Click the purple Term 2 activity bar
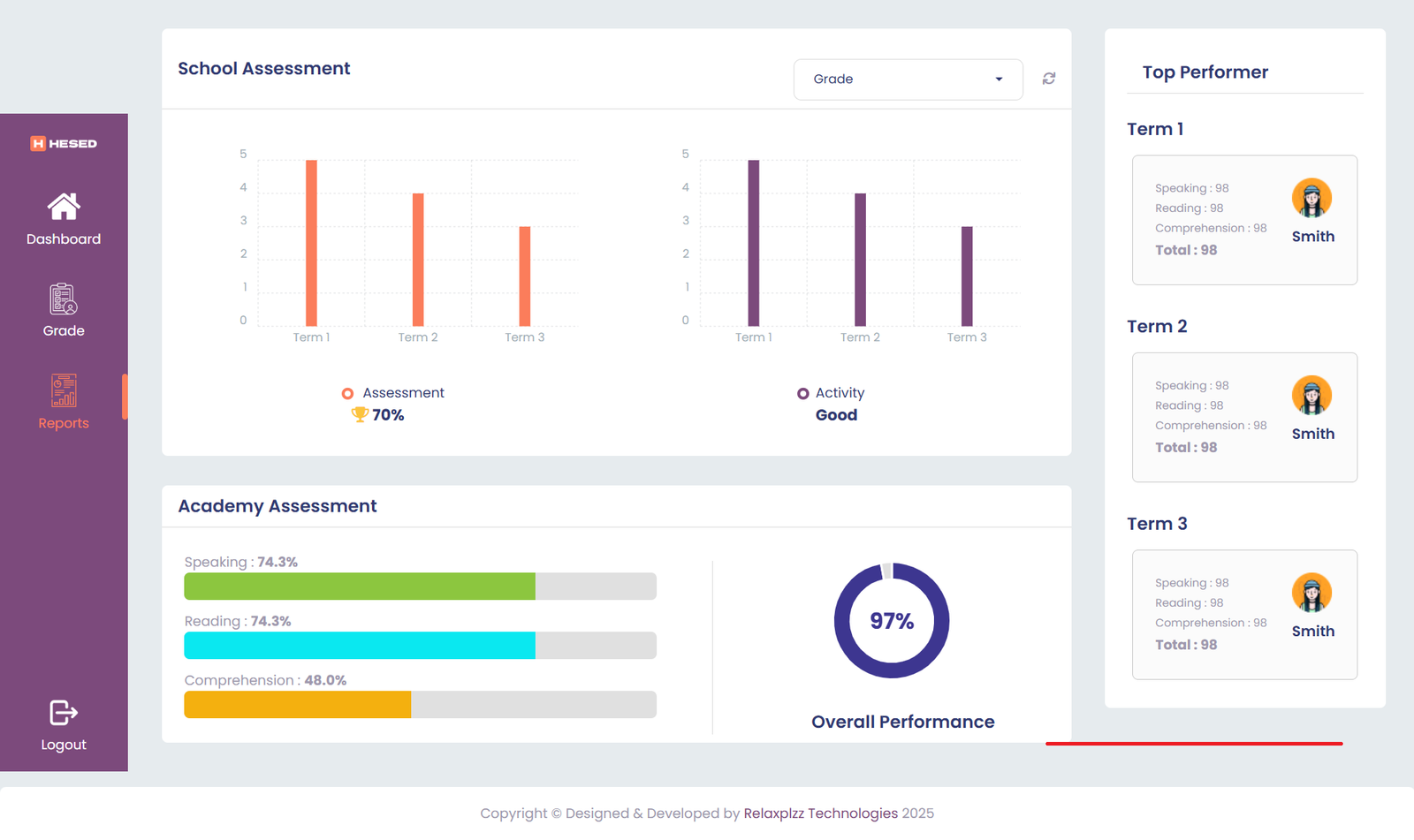 coord(860,260)
